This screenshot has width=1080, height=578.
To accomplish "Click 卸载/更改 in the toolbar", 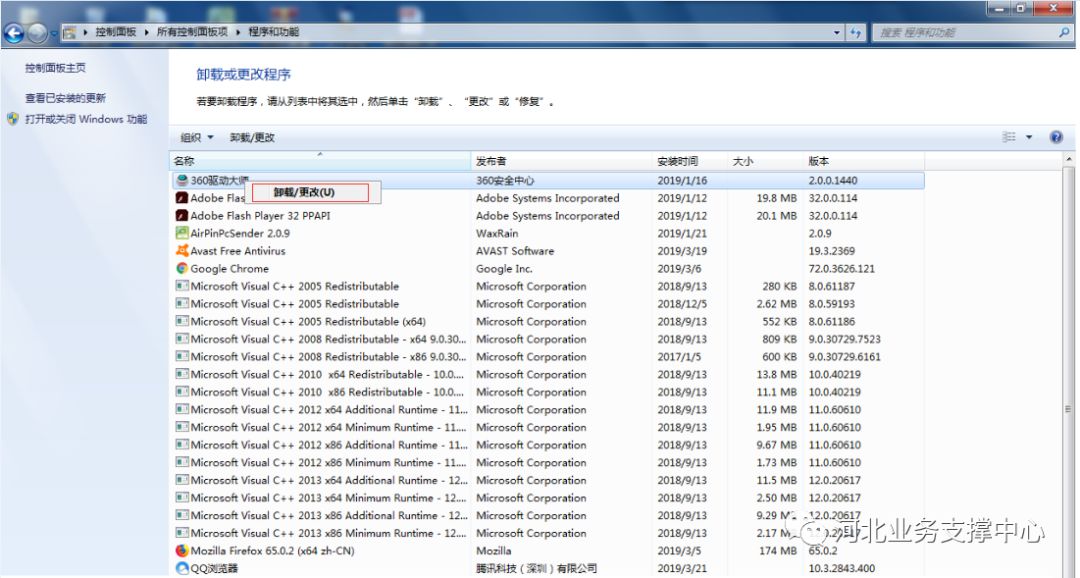I will click(x=252, y=138).
